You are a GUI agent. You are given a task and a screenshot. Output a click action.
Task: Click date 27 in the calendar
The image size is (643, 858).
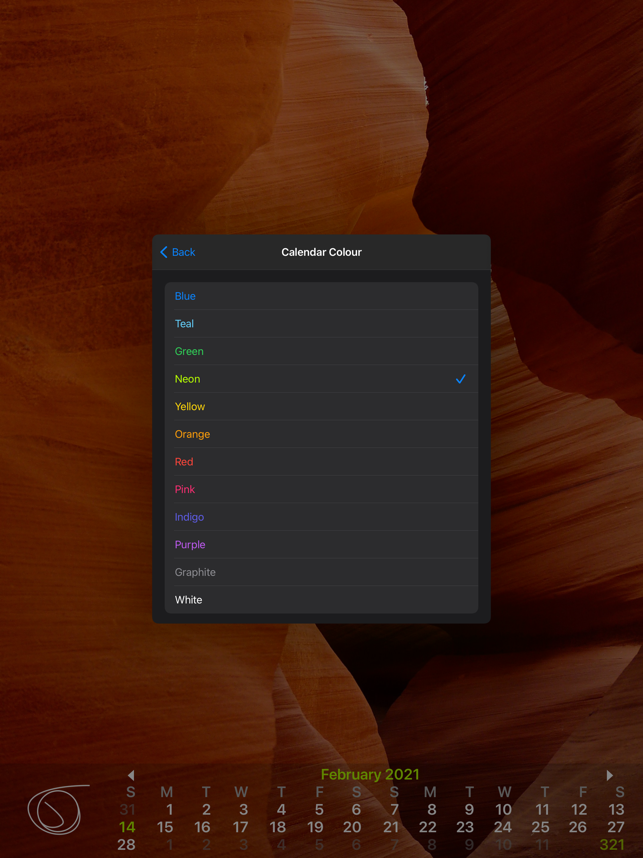tap(616, 827)
